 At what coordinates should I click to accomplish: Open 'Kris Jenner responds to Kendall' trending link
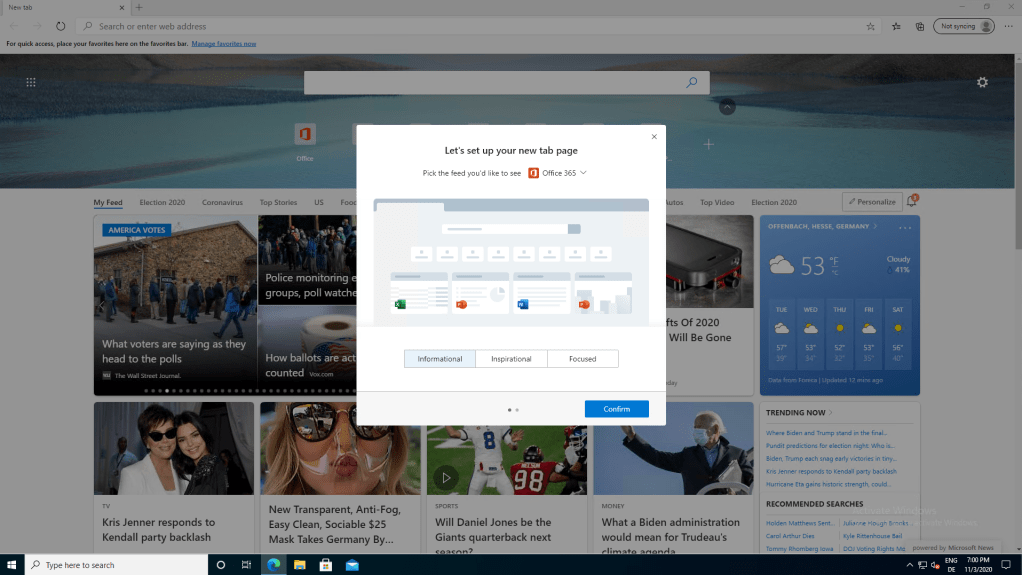pos(831,471)
